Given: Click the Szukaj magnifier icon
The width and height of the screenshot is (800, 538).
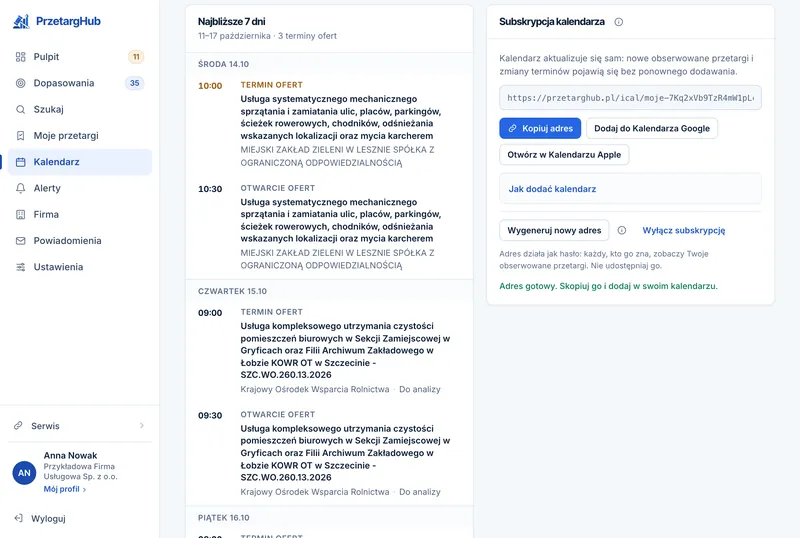Looking at the screenshot, I should pos(20,109).
